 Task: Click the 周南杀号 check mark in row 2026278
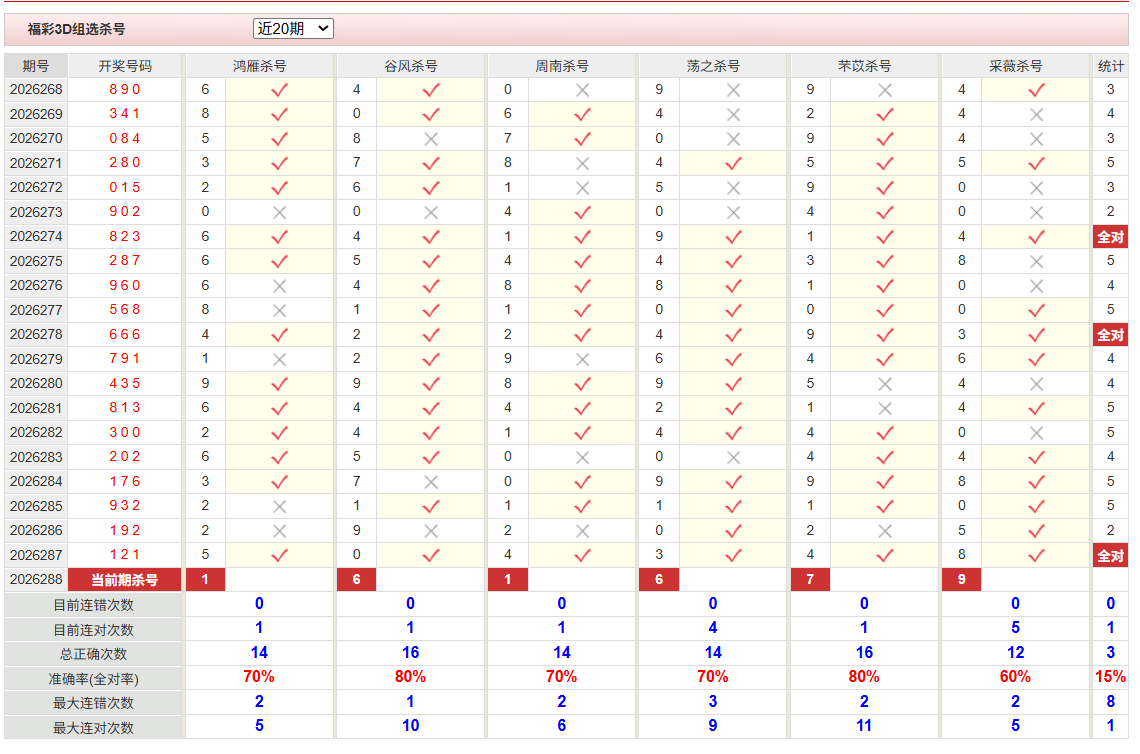tap(582, 334)
